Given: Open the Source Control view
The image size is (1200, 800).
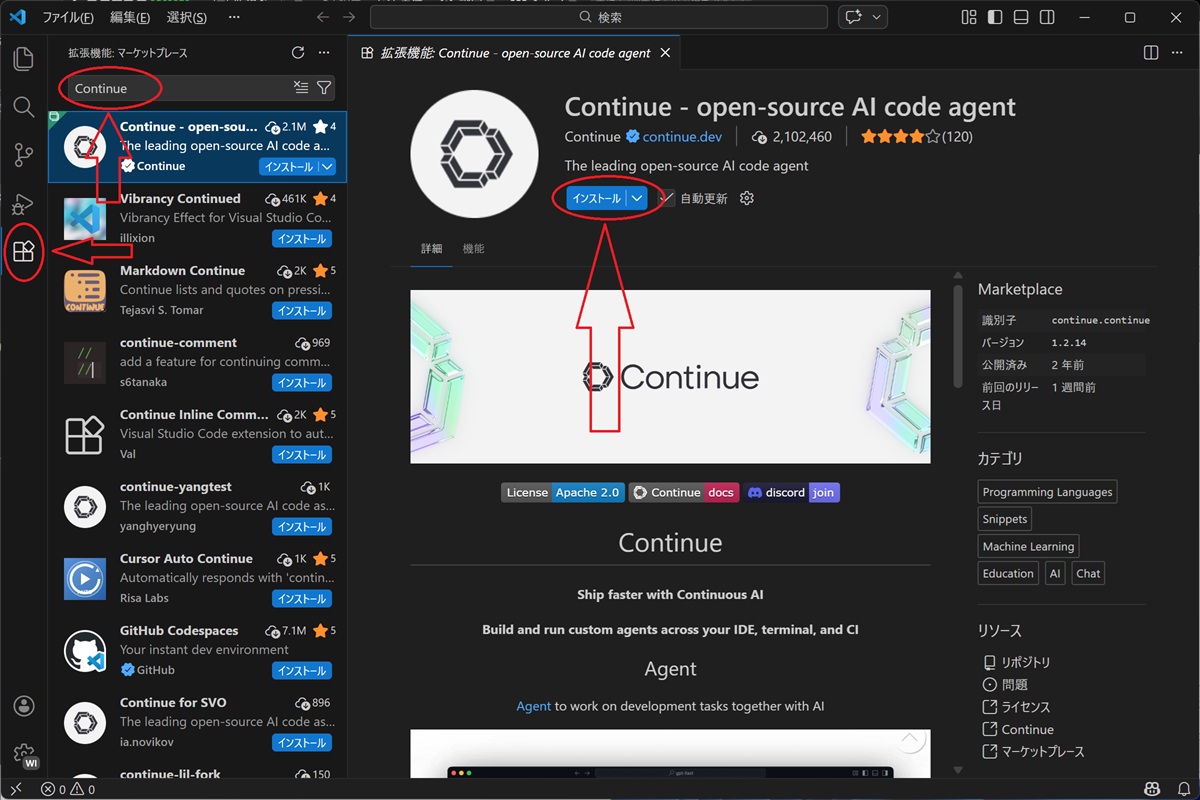Looking at the screenshot, I should point(23,155).
